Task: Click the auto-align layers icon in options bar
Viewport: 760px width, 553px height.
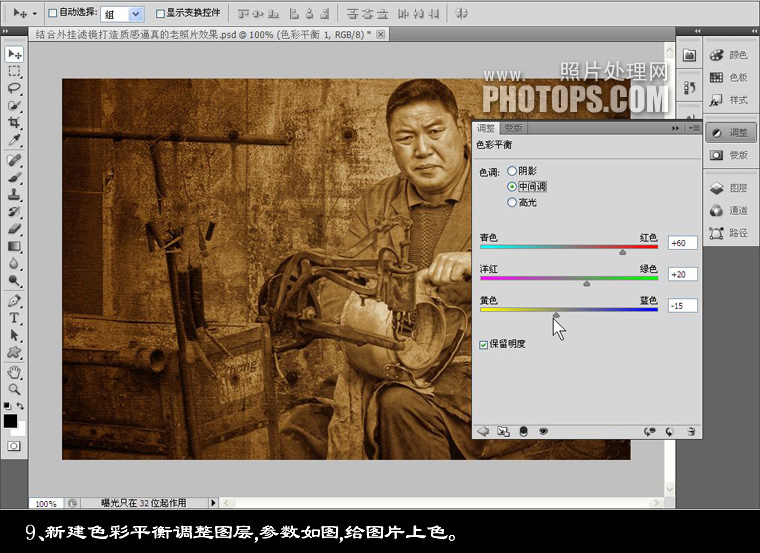Action: pyautogui.click(x=461, y=14)
